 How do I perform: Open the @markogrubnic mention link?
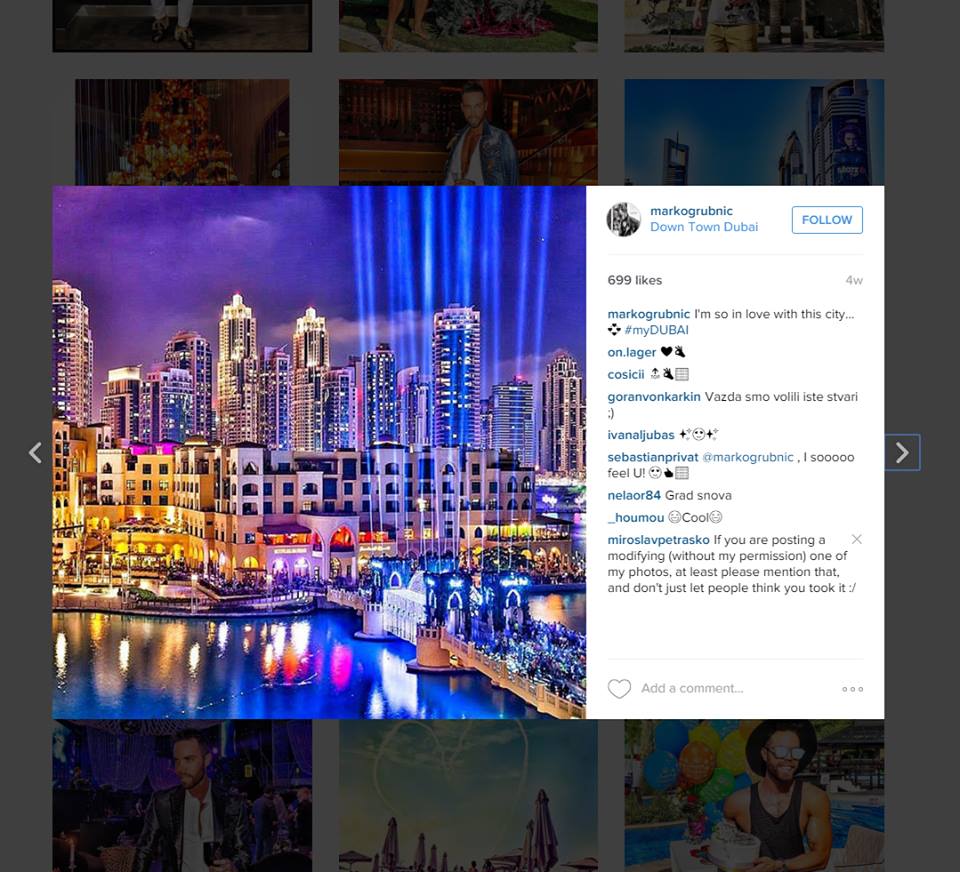[747, 457]
